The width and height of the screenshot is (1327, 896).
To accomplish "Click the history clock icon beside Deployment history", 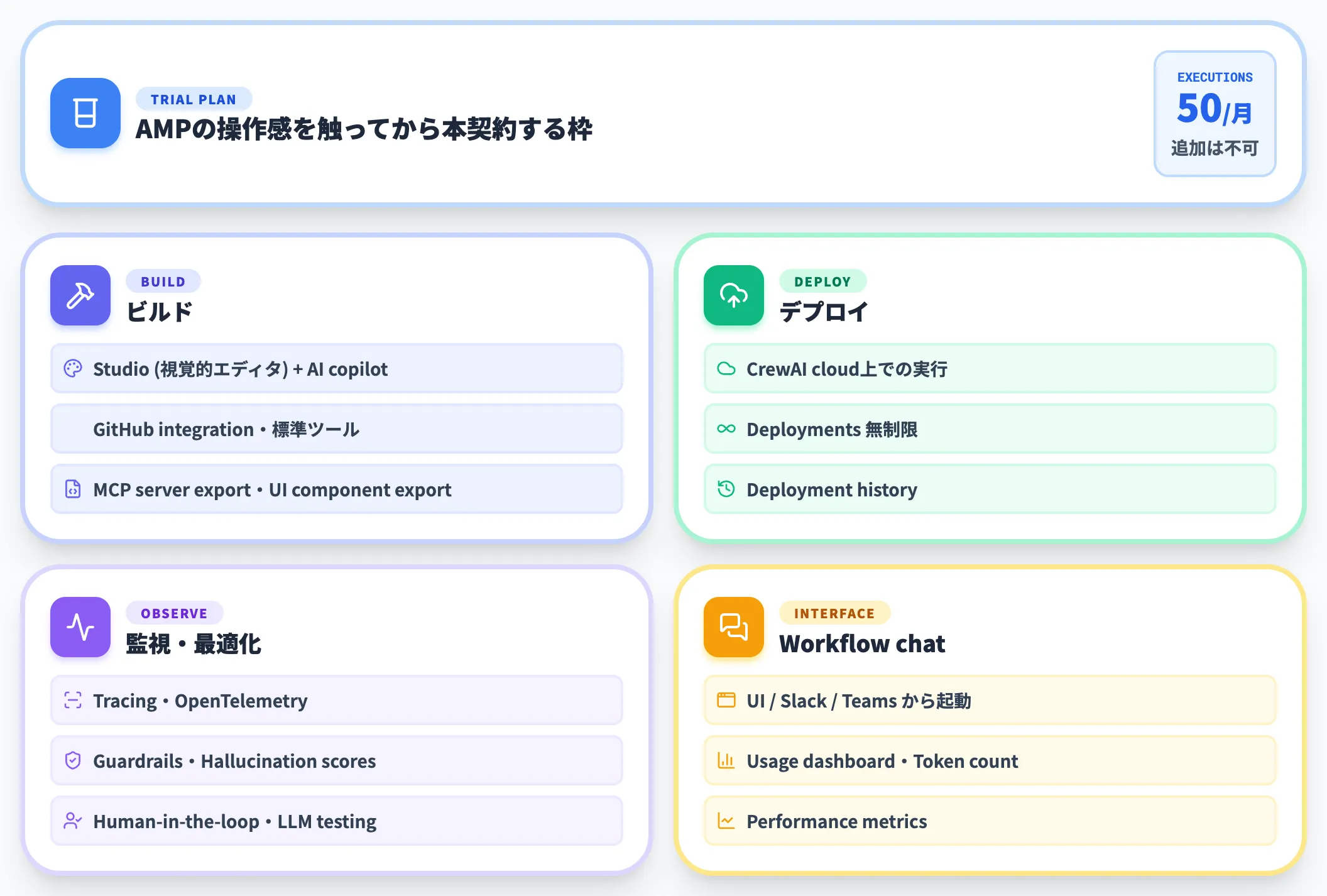I will pos(726,489).
